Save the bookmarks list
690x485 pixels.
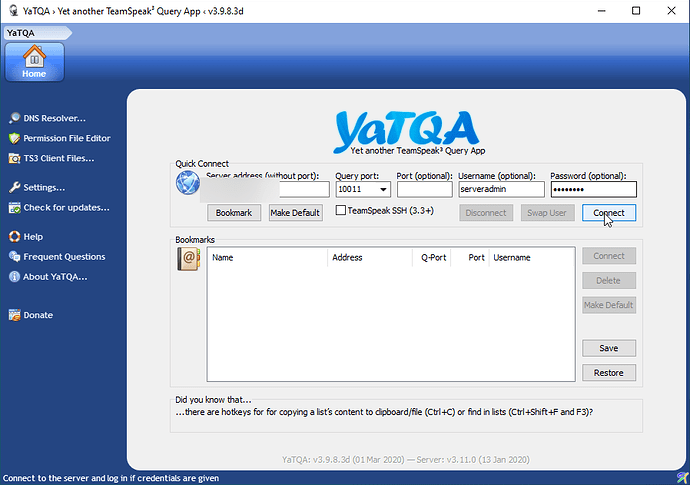point(608,348)
